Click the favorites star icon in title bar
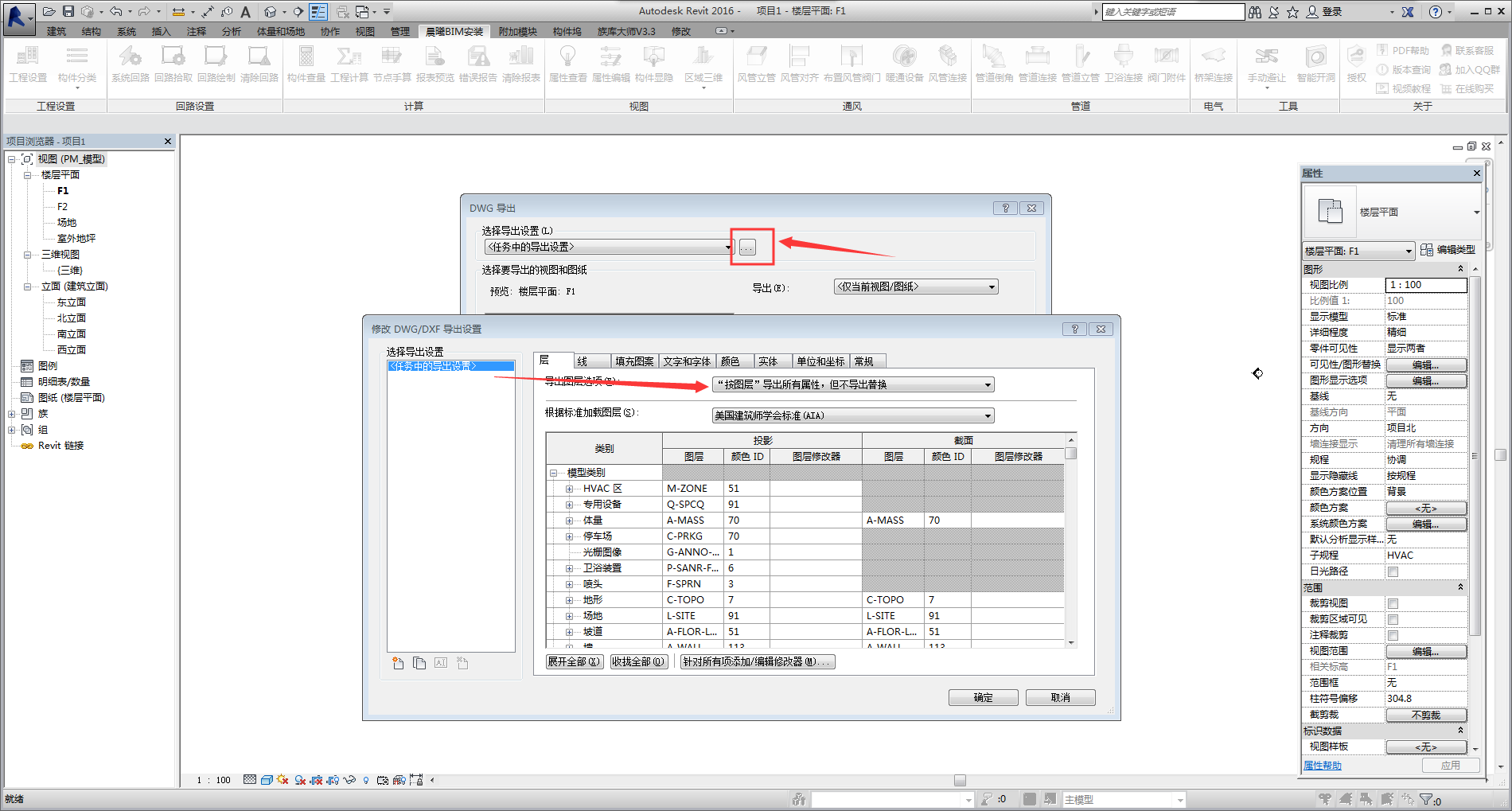This screenshot has width=1512, height=811. (x=1292, y=12)
